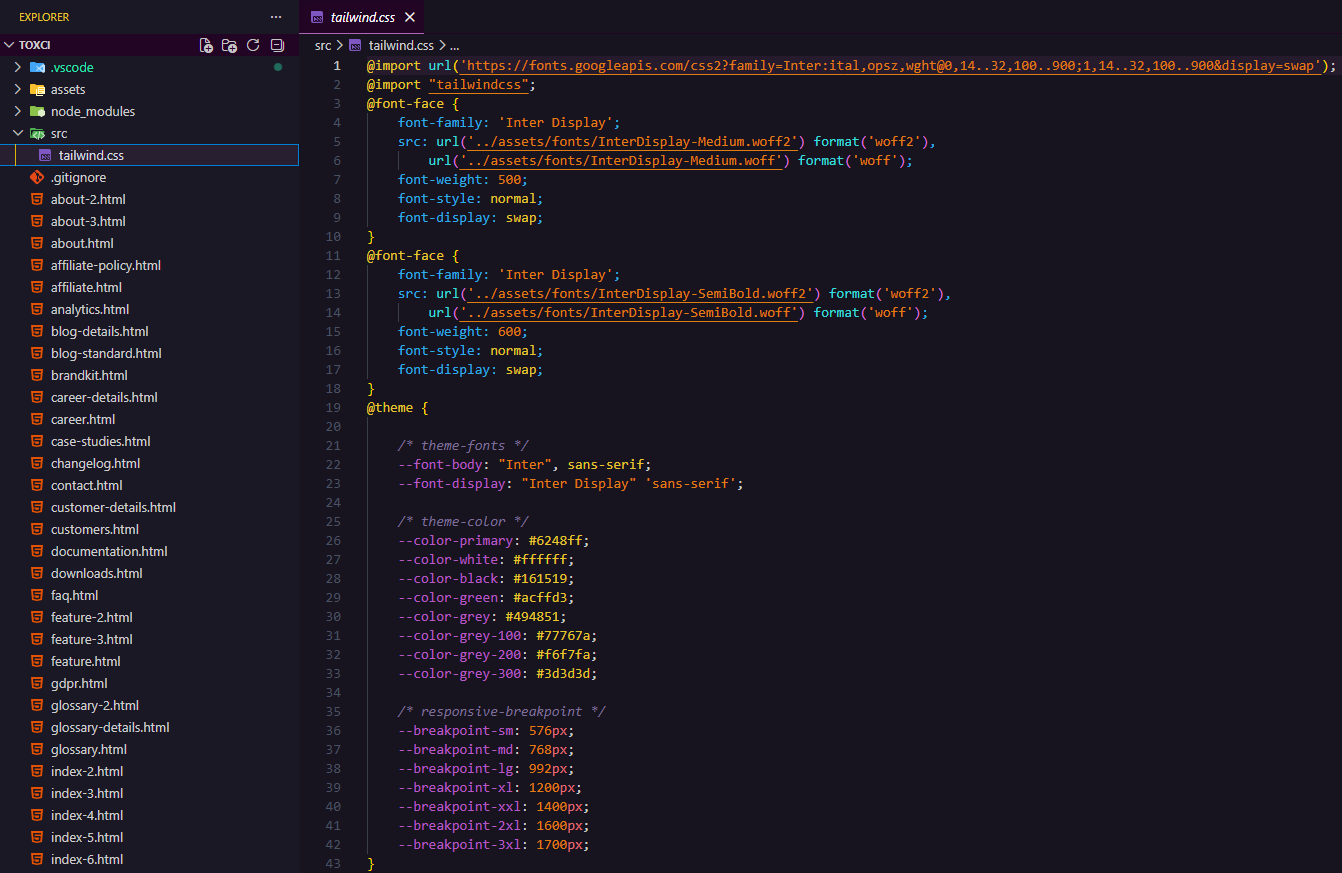Close the tailwind.css editor tab
Image resolution: width=1342 pixels, height=873 pixels.
pos(410,17)
